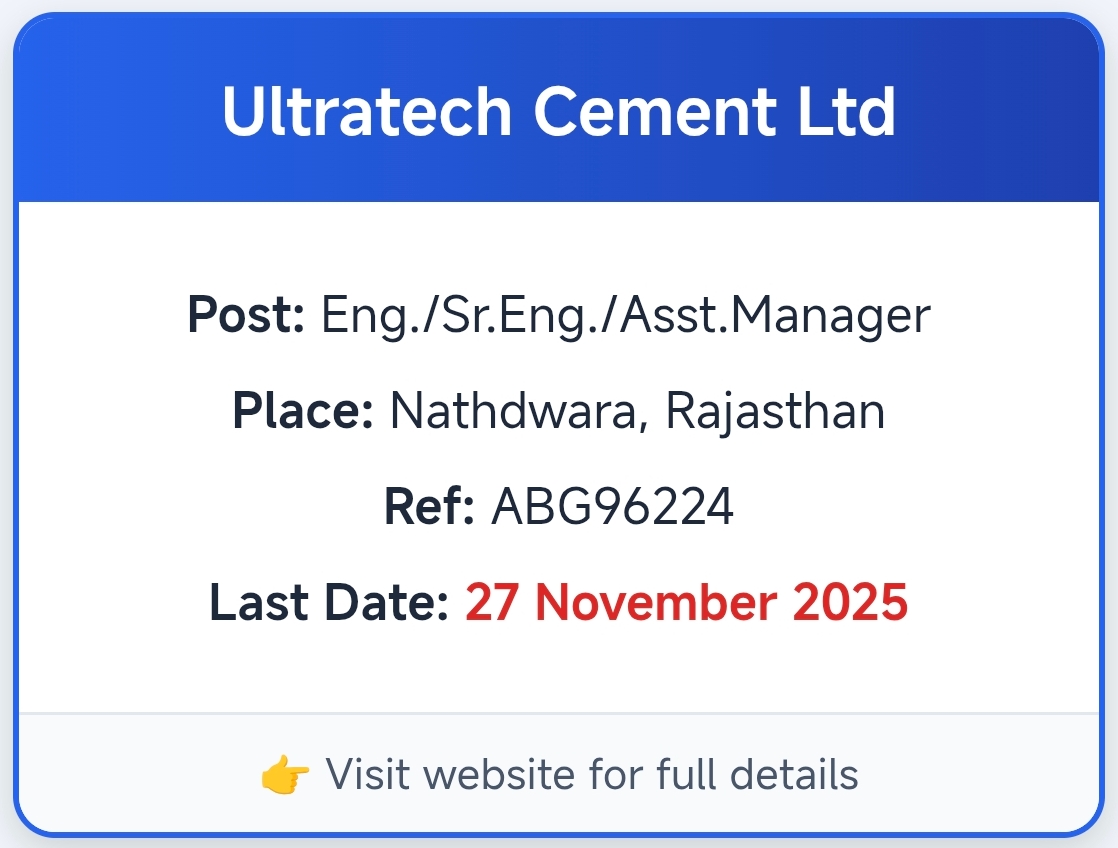
Task: Click the word Ultratech in the header
Action: pos(366,111)
